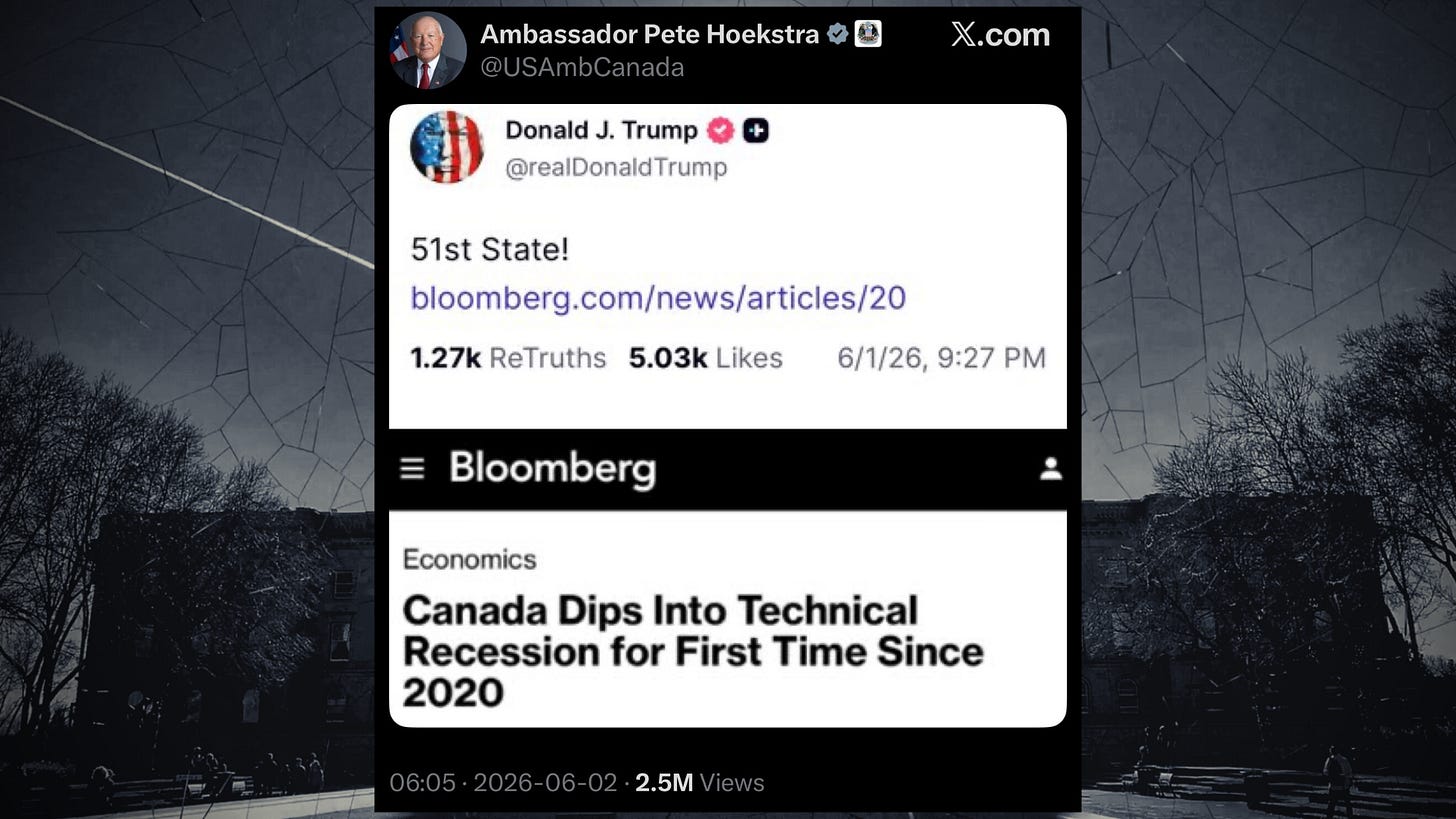Click the 6/1/26, 9:27 PM timestamp

[x=941, y=358]
